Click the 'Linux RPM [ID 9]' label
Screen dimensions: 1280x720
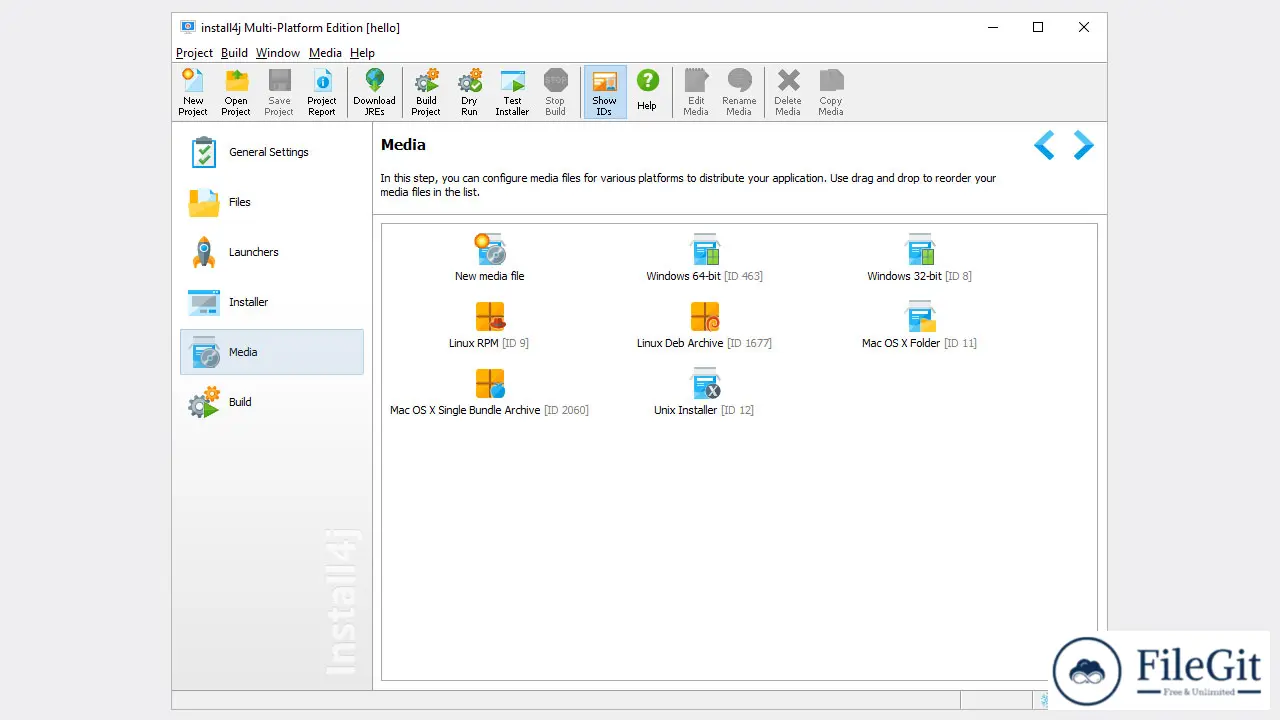coord(489,343)
